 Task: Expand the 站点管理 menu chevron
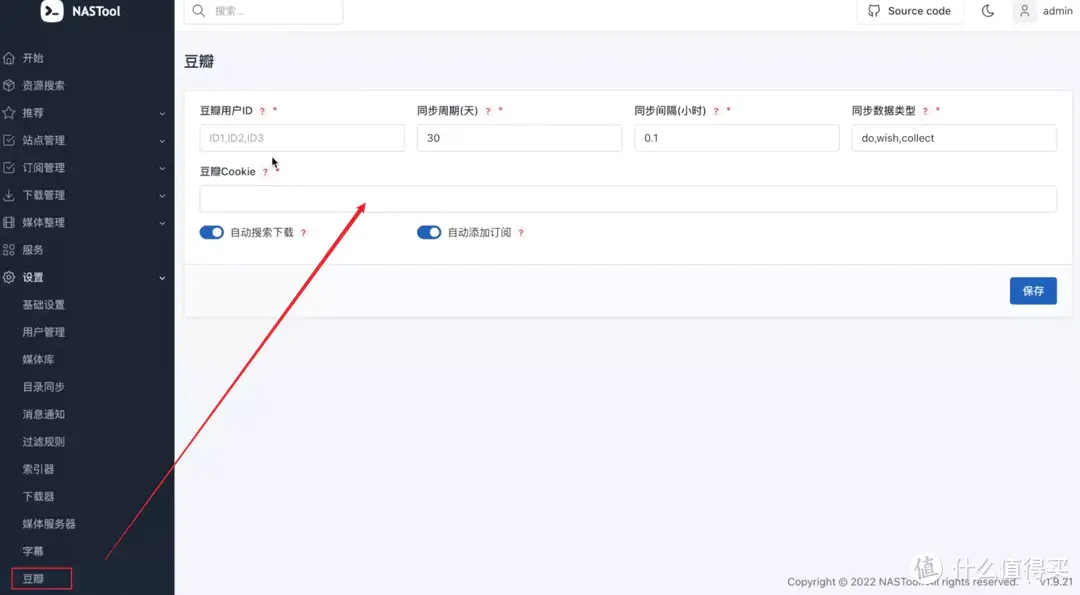click(x=161, y=140)
